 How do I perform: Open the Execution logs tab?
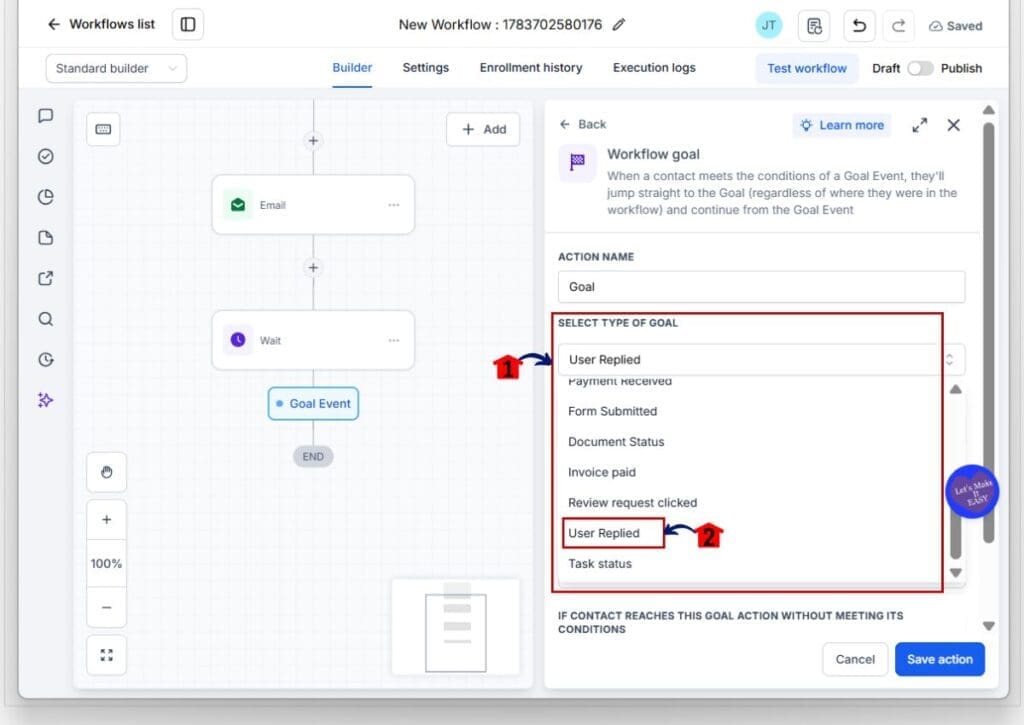654,68
